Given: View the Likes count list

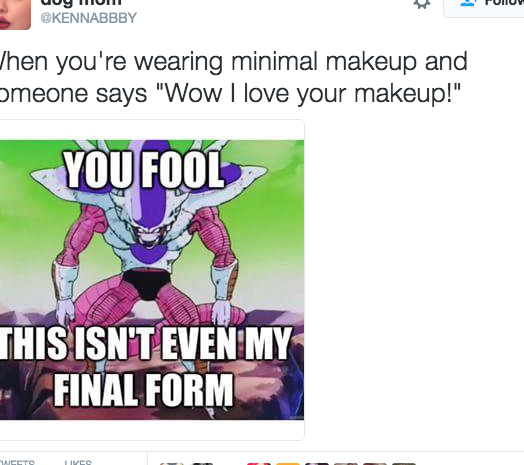Looking at the screenshot, I should click(78, 463).
